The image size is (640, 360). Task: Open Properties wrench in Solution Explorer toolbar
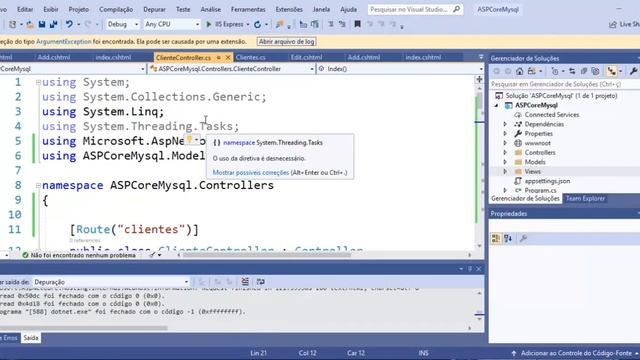(633, 71)
